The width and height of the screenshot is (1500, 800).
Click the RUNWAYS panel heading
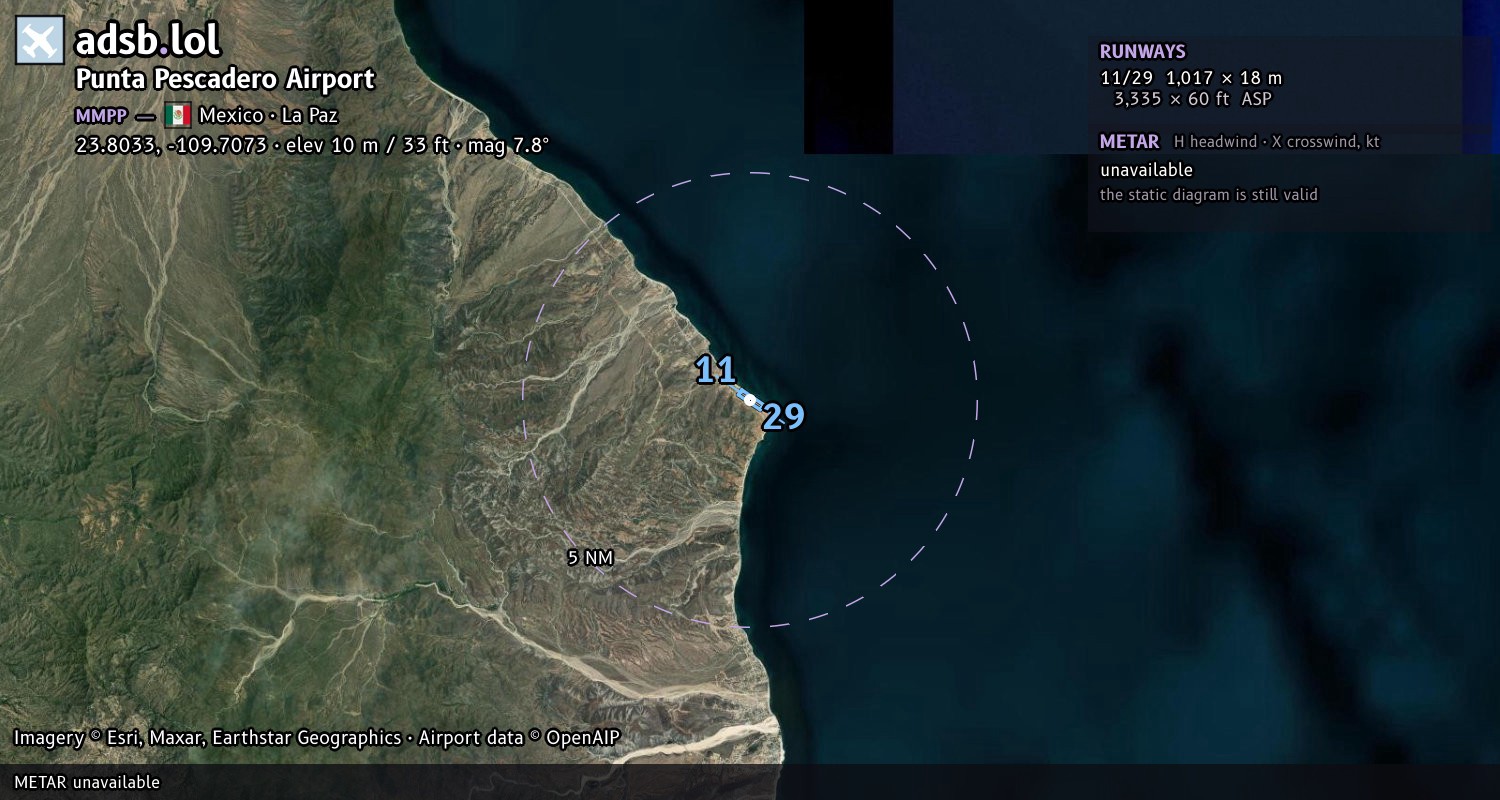pos(1142,52)
